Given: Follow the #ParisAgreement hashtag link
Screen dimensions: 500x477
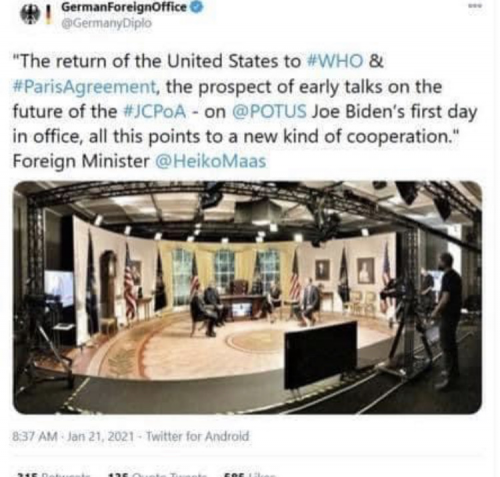Looking at the screenshot, I should (x=84, y=87).
